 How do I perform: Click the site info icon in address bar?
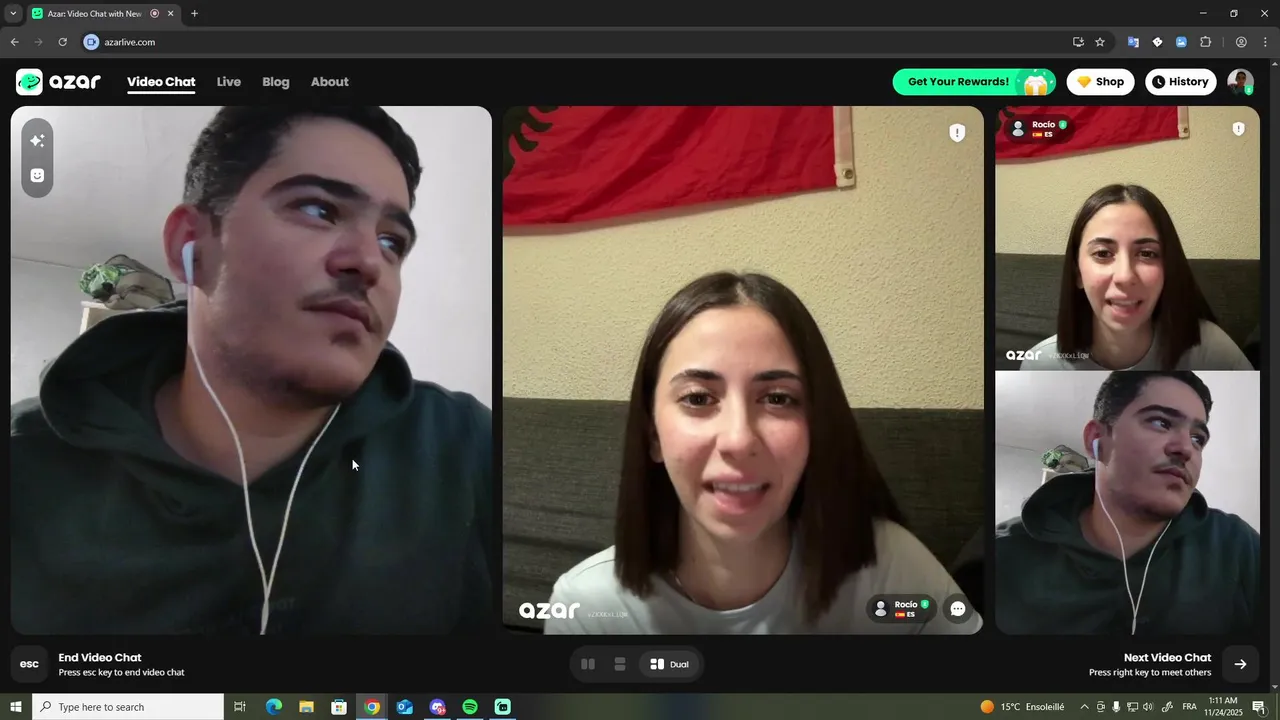[x=91, y=42]
